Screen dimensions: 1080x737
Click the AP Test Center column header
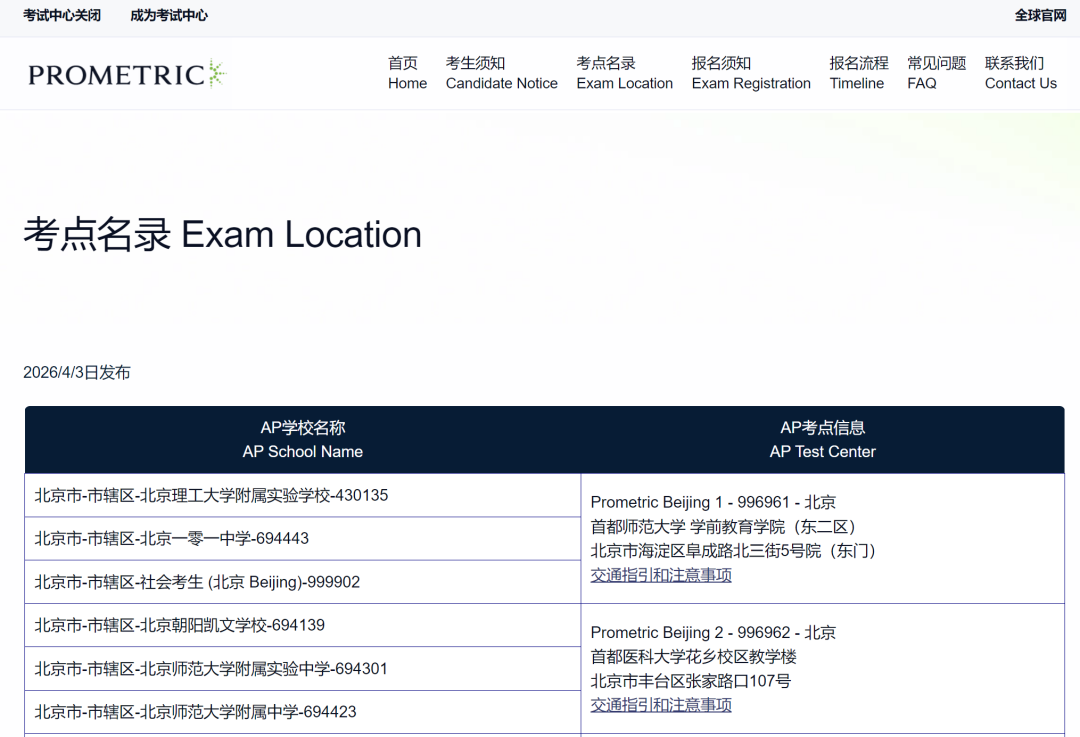point(822,439)
